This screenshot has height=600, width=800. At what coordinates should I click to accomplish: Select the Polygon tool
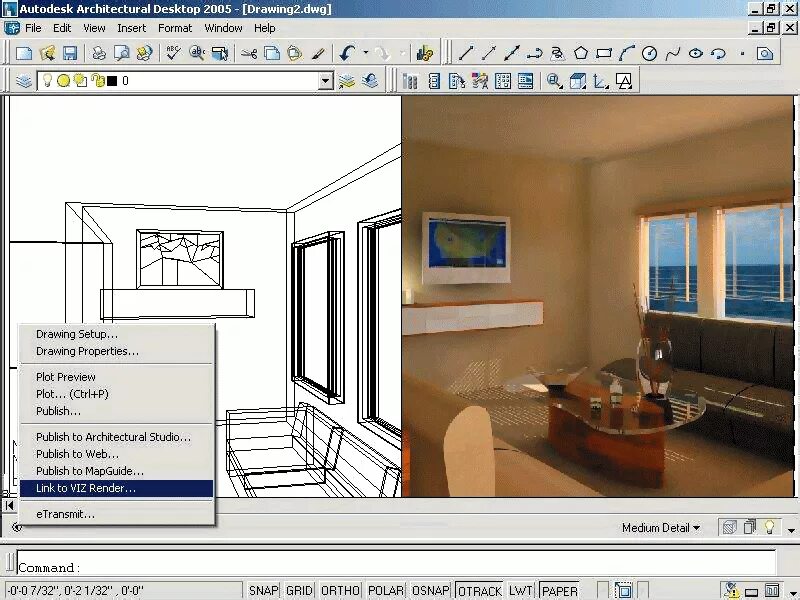(581, 53)
